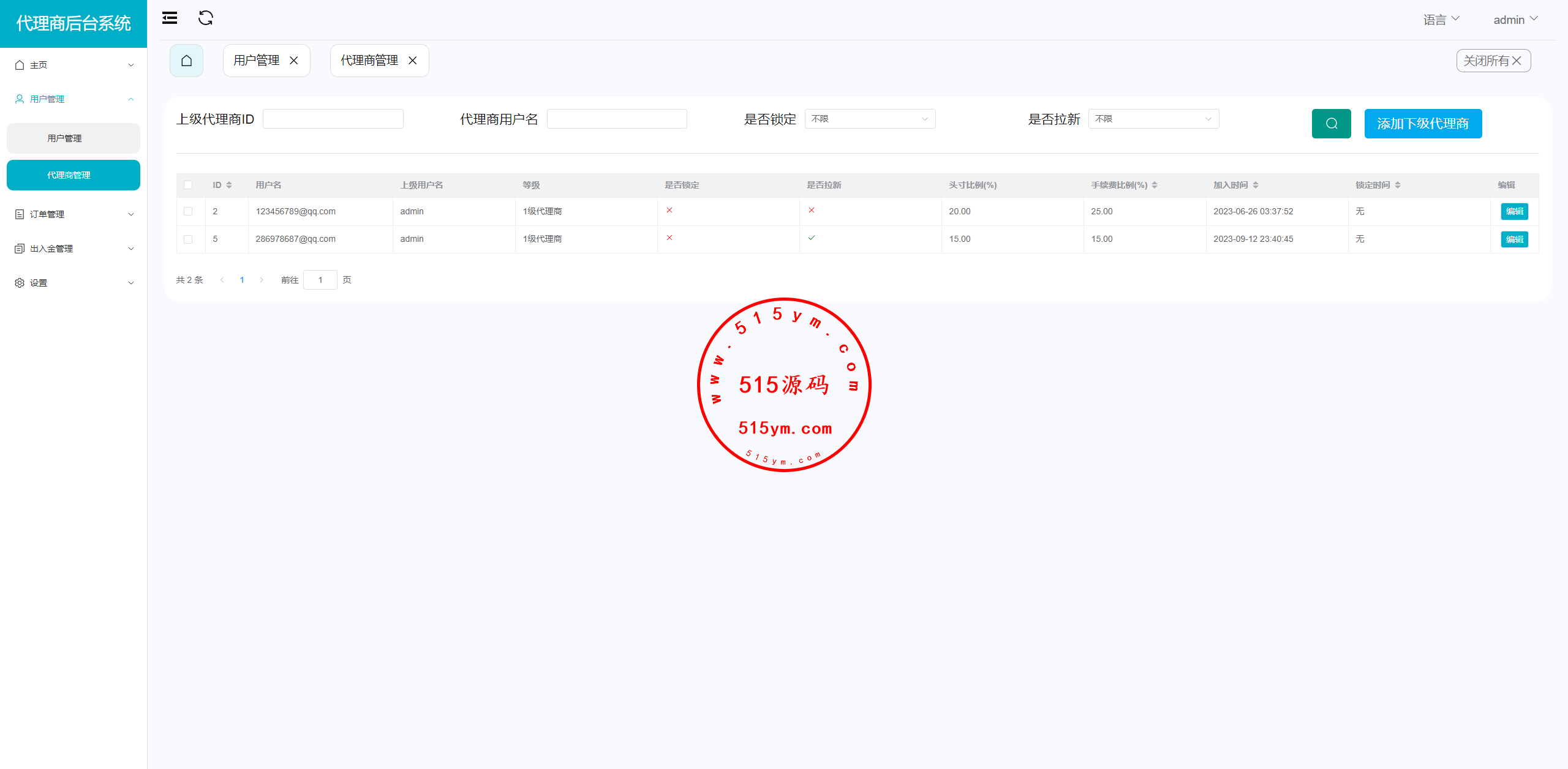Close the 代理商管理 tab with X
Image resolution: width=1568 pixels, height=769 pixels.
(413, 61)
